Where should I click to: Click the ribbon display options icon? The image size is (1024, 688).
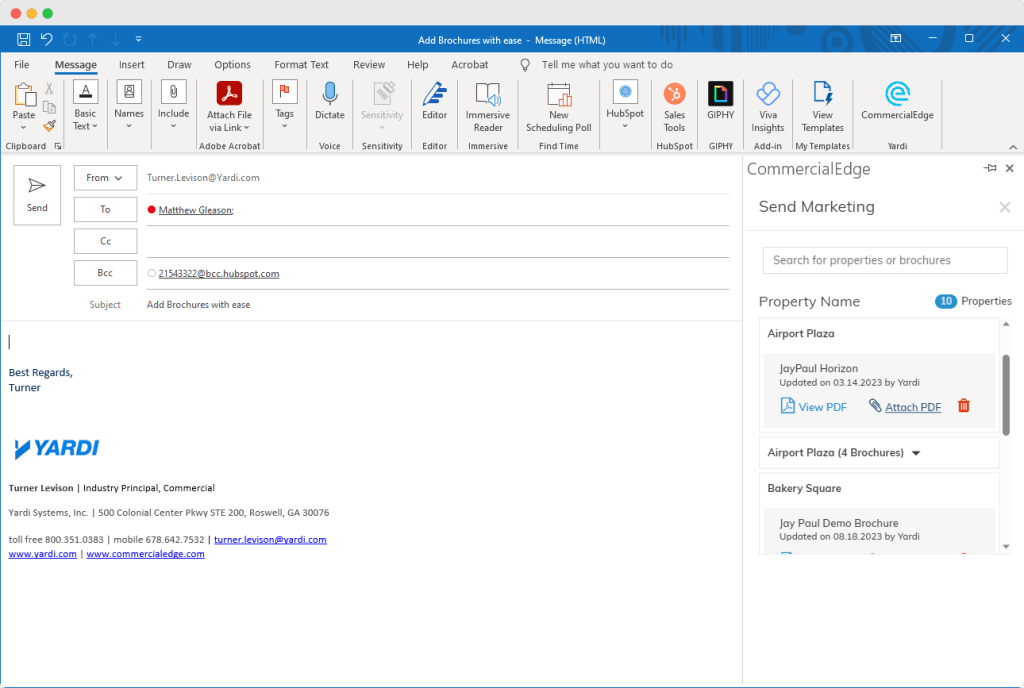(895, 39)
